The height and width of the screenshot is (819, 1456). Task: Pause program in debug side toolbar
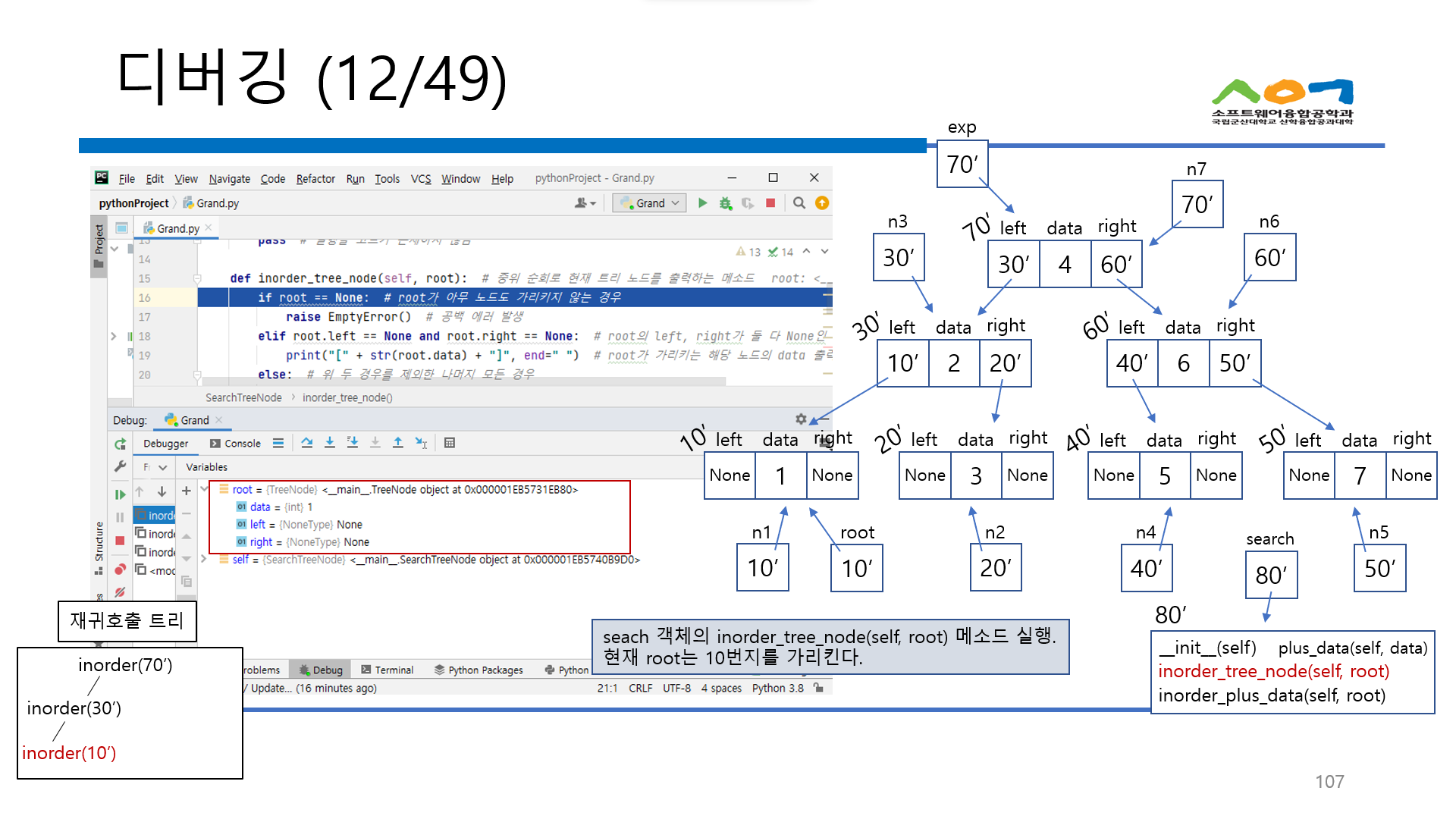(120, 517)
